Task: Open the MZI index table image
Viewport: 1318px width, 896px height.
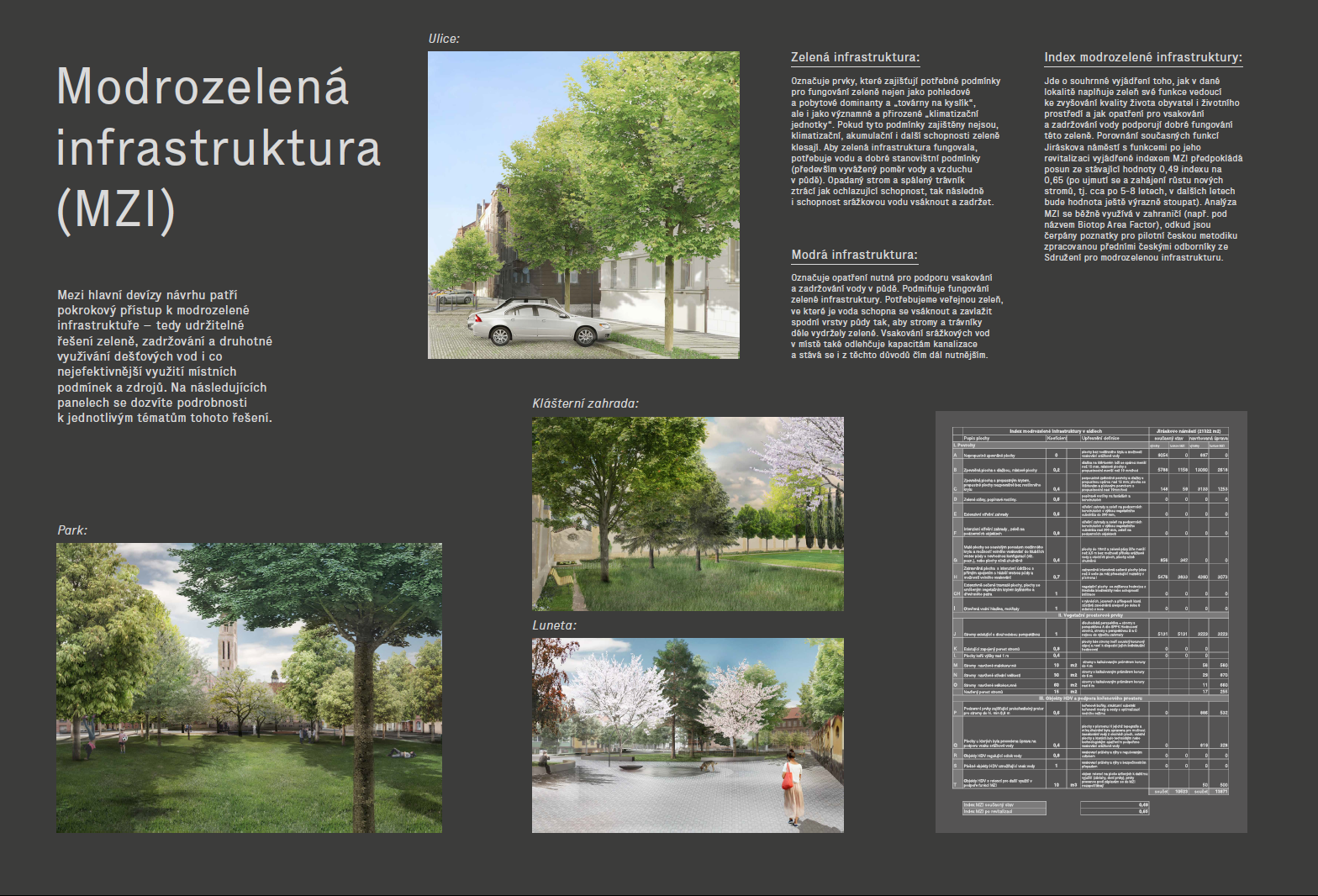Action: coord(1091,622)
